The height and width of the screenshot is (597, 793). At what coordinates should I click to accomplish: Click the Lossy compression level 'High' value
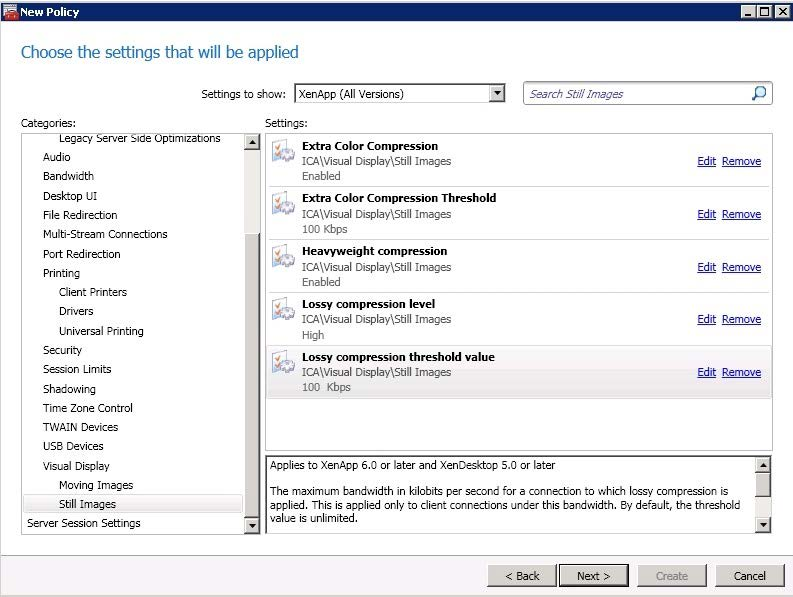tap(313, 335)
